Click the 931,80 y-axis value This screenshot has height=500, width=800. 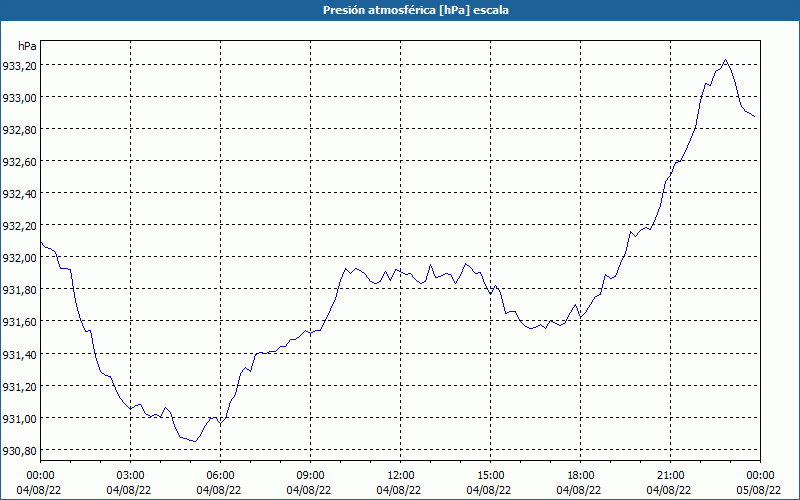[x=20, y=290]
